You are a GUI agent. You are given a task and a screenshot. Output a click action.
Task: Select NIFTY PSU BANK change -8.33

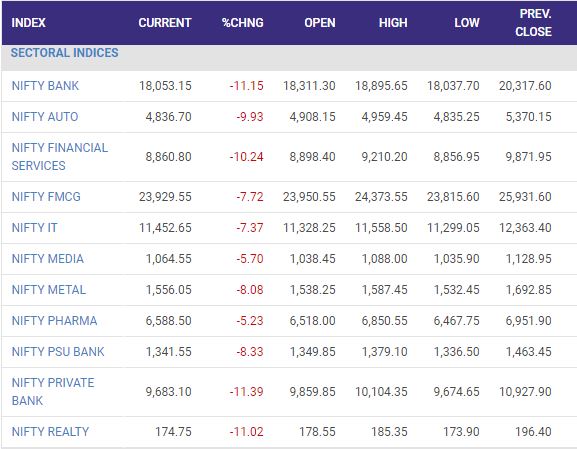(x=250, y=352)
